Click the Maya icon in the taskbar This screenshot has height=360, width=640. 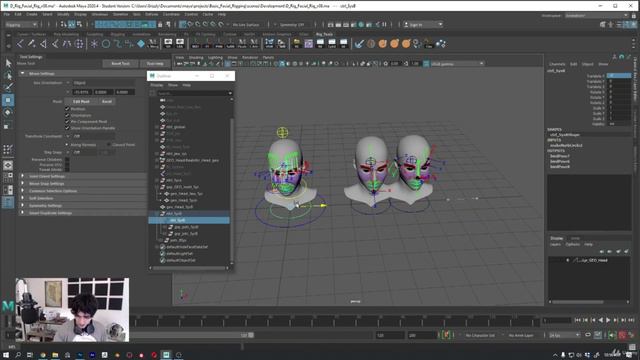166,355
